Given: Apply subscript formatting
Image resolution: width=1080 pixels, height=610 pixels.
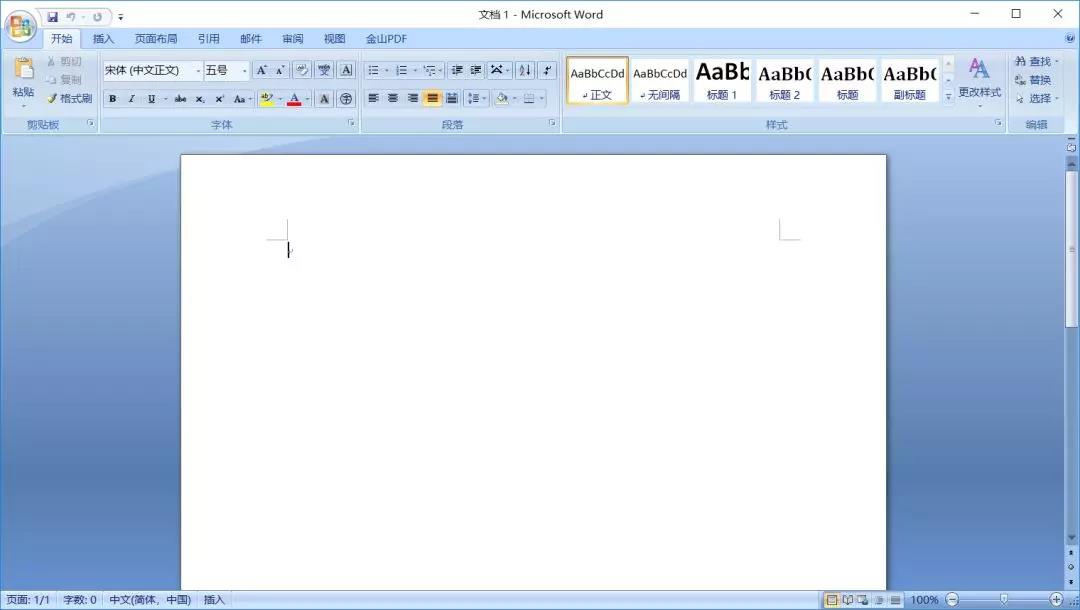Looking at the screenshot, I should 198,98.
